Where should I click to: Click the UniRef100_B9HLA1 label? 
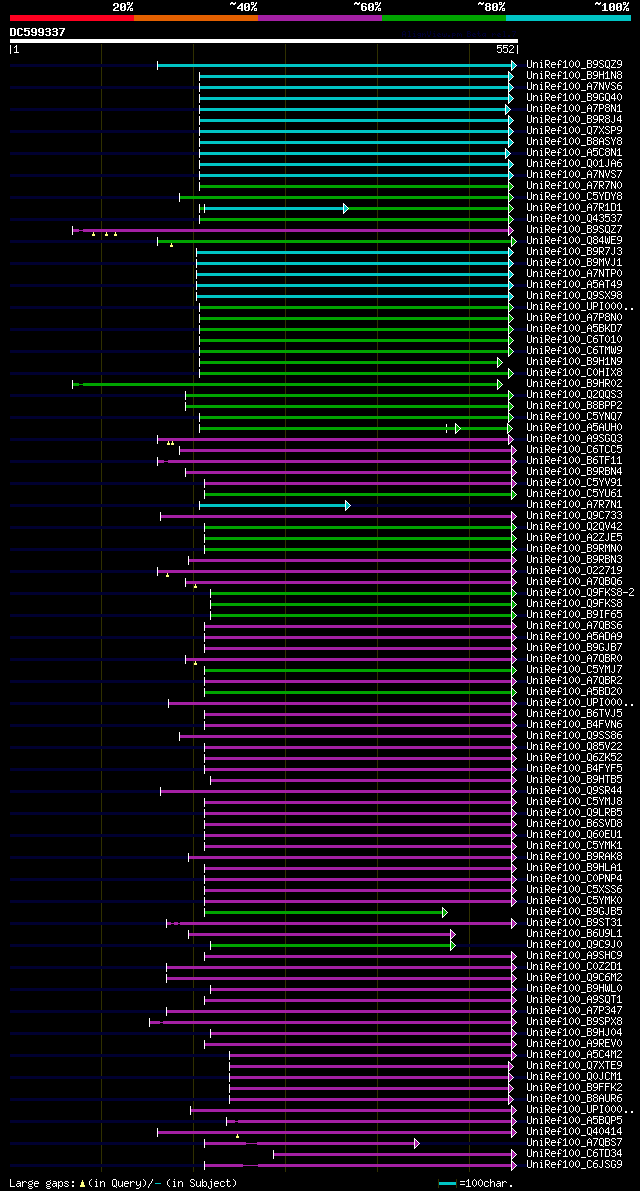[575, 869]
